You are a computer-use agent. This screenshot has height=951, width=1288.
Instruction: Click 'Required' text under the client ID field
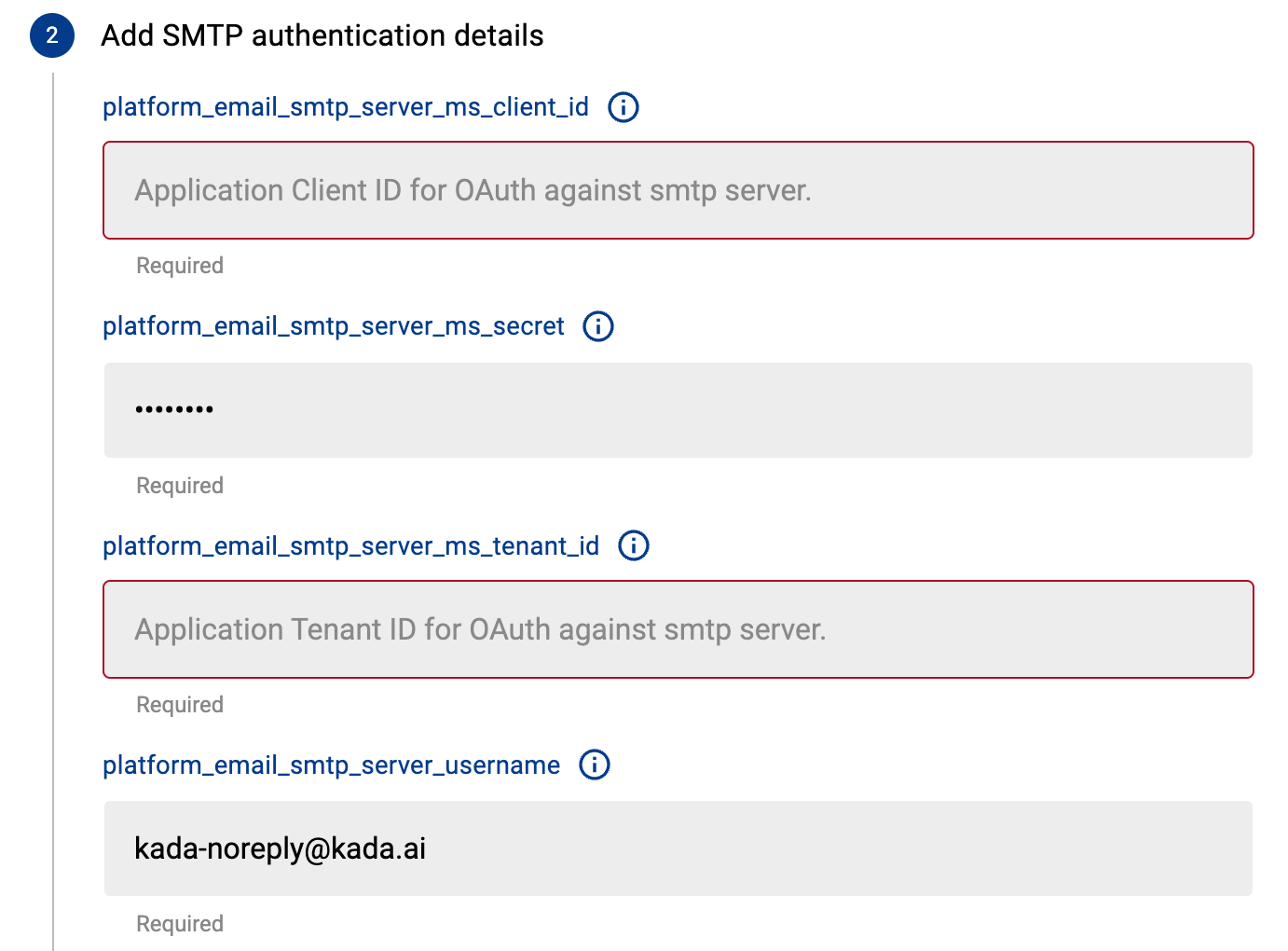click(x=180, y=266)
